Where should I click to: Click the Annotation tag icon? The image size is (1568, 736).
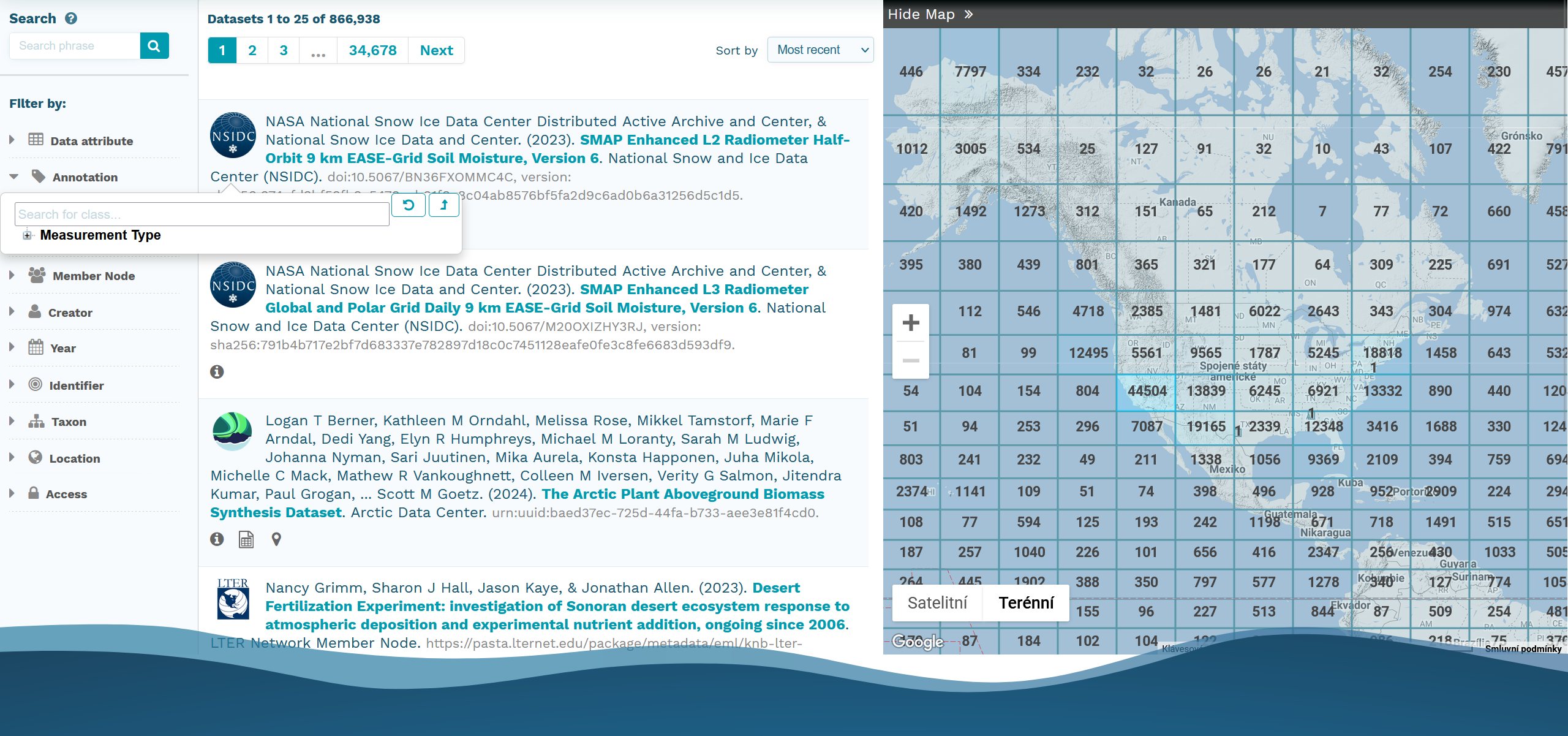[39, 176]
